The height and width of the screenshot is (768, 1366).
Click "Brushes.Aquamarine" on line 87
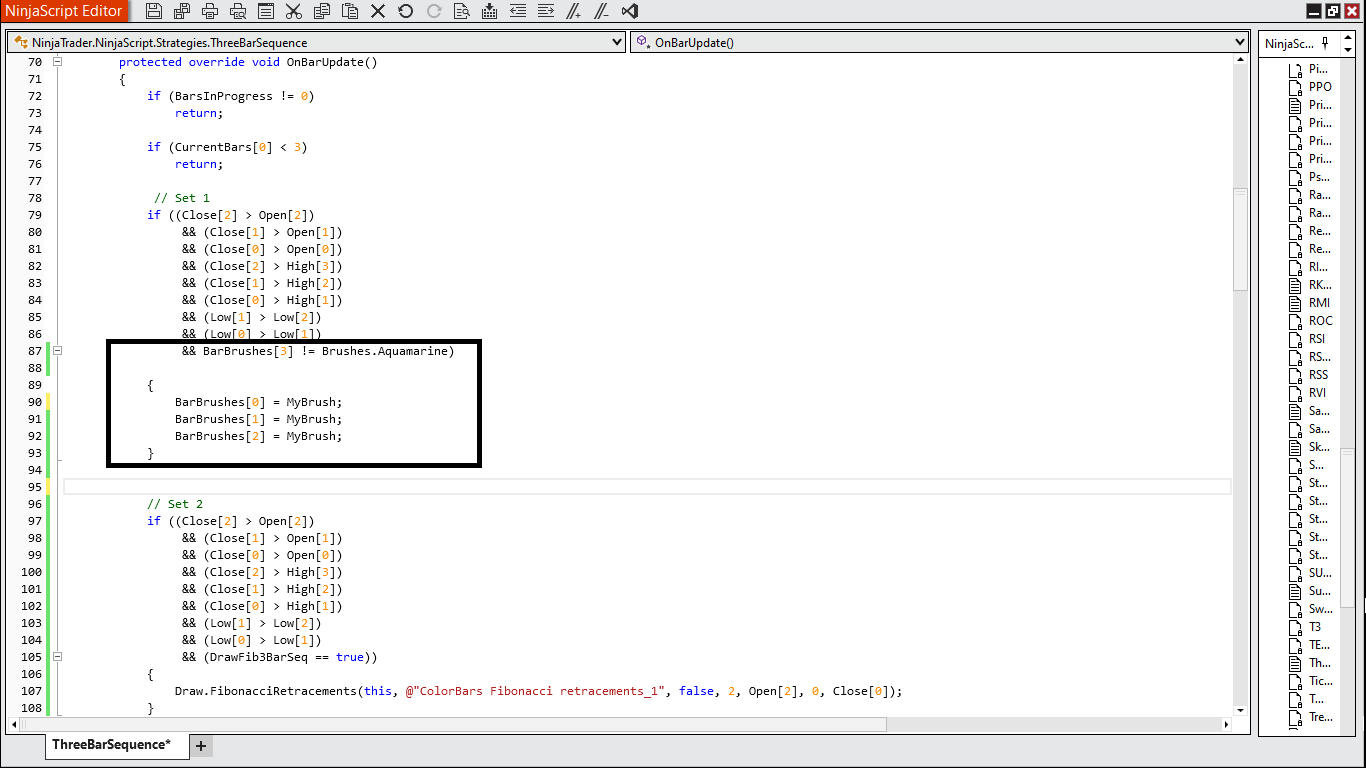point(385,351)
